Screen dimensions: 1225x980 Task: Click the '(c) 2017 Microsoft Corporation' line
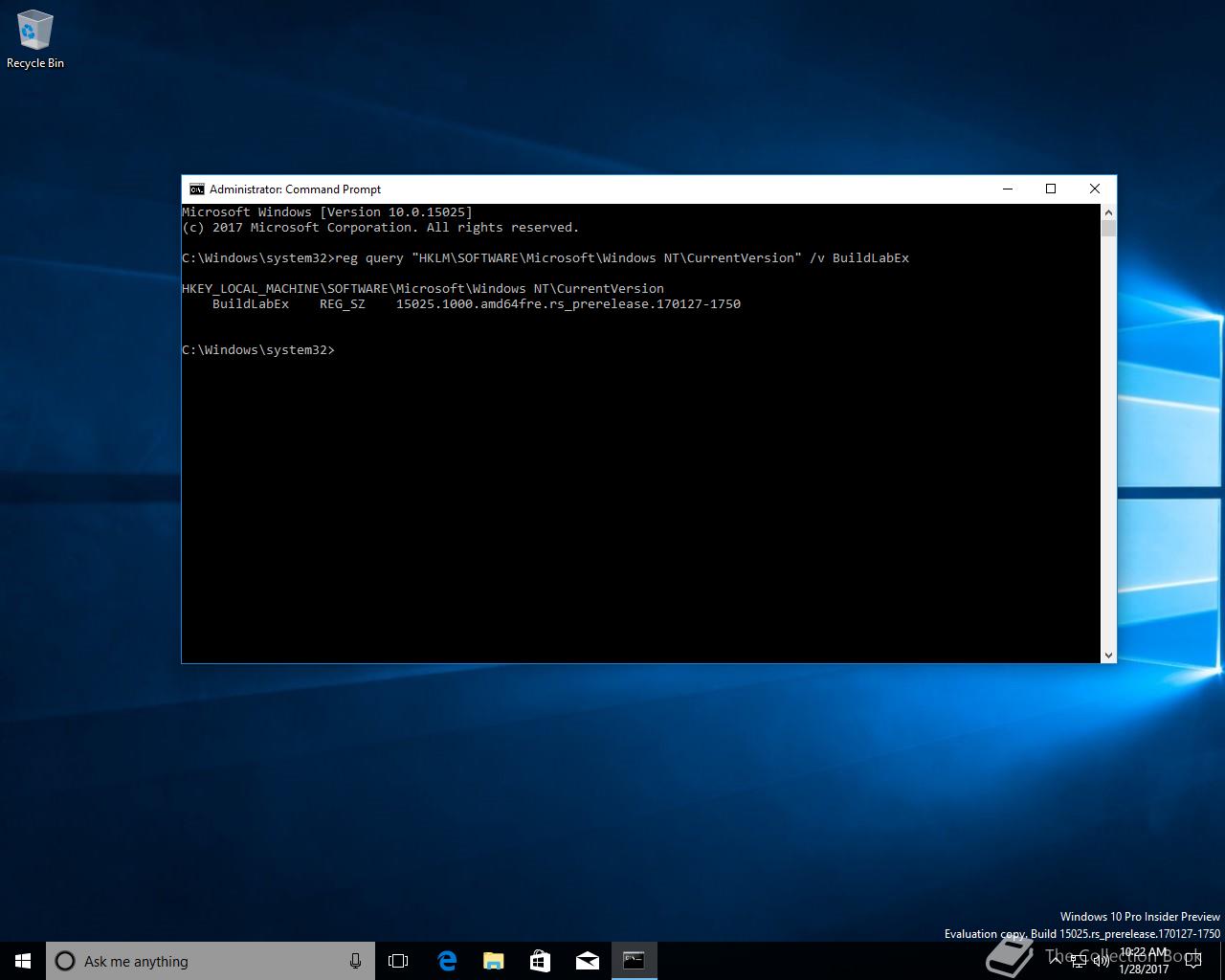point(381,227)
